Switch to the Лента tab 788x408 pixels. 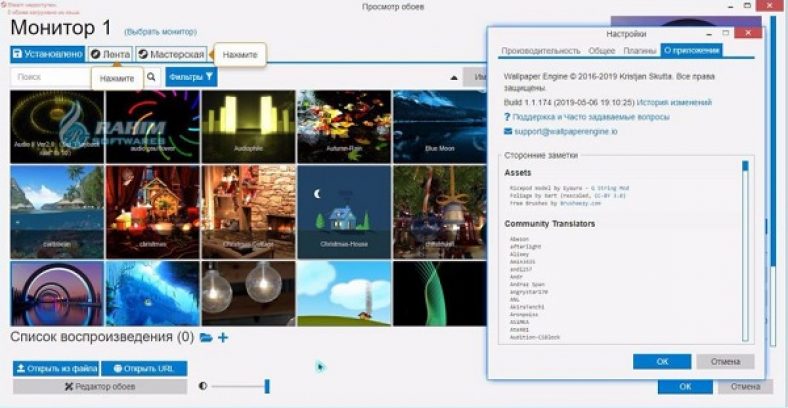point(111,54)
